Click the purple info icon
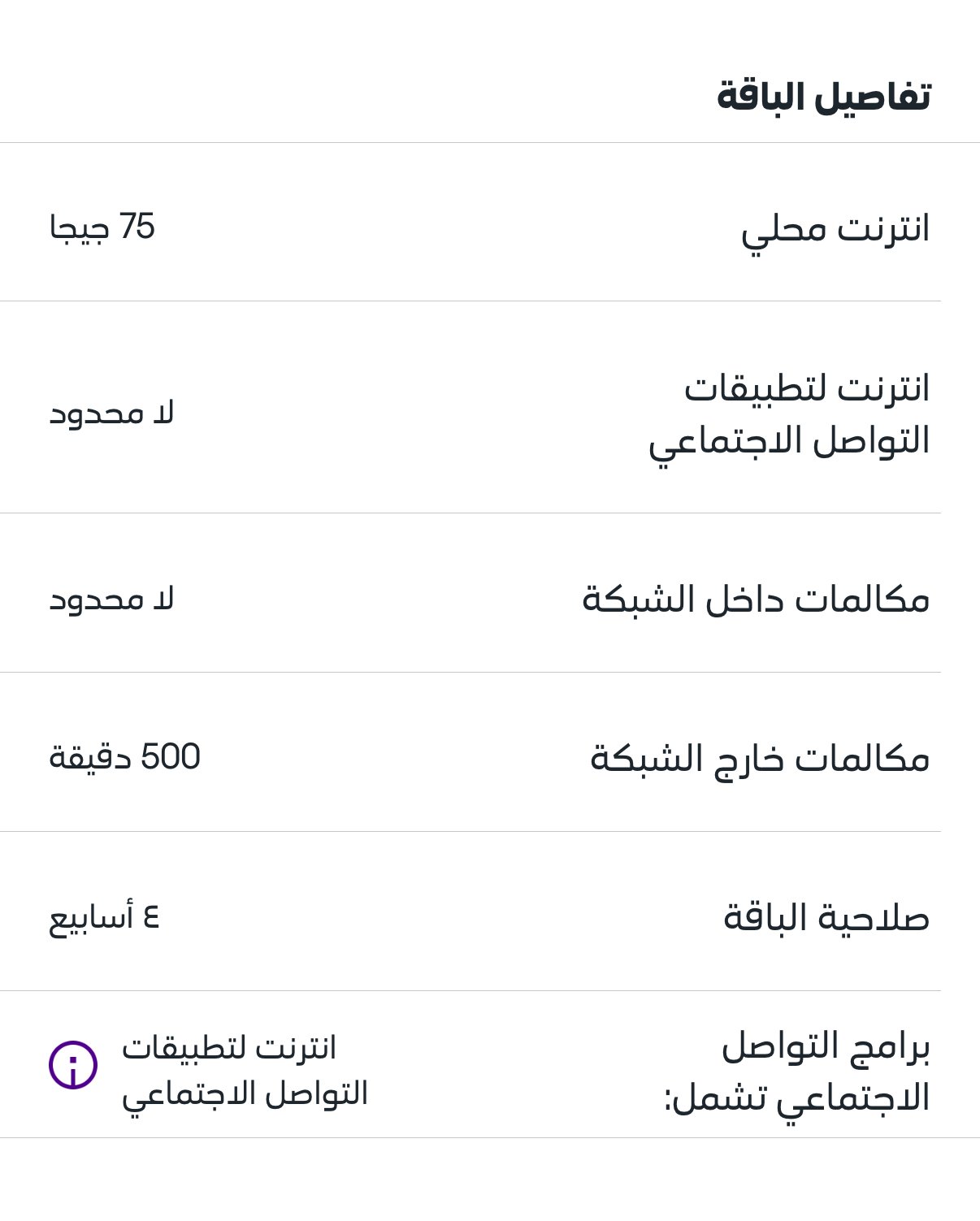The width and height of the screenshot is (980, 1221). [73, 1065]
